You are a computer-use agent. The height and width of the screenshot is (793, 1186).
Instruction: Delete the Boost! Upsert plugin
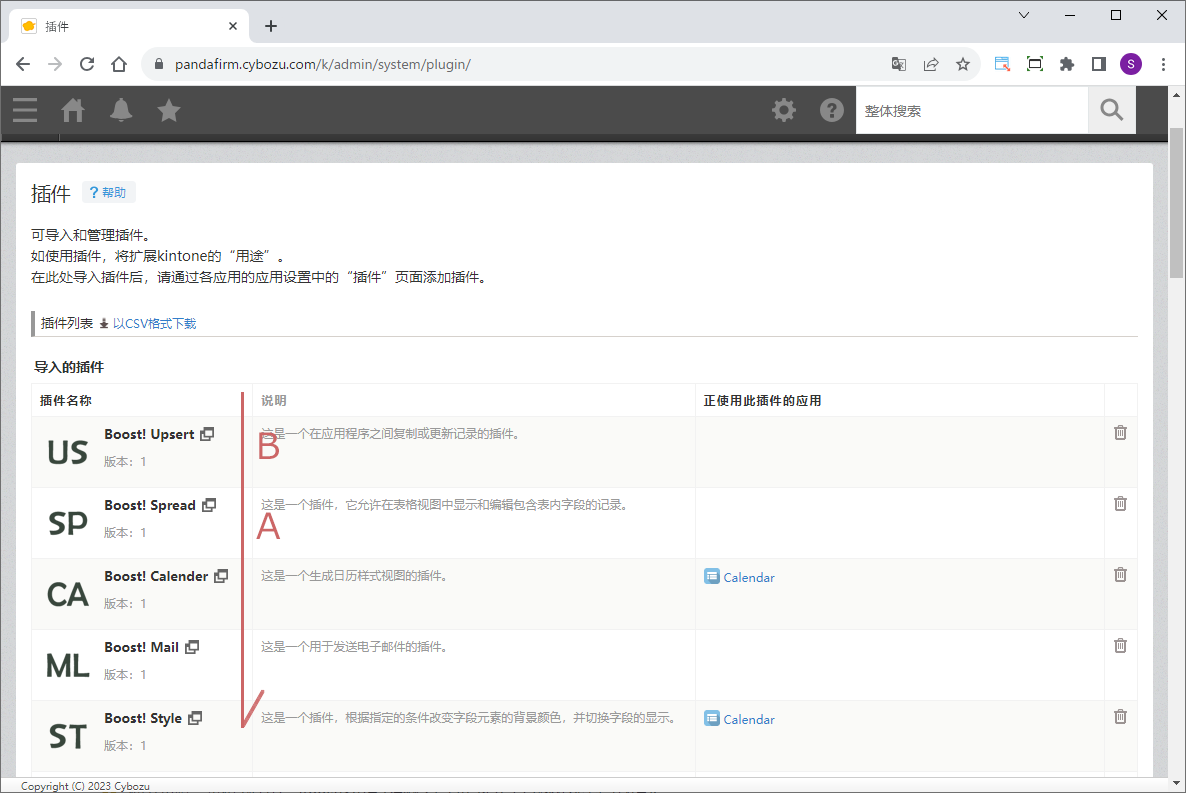1120,432
